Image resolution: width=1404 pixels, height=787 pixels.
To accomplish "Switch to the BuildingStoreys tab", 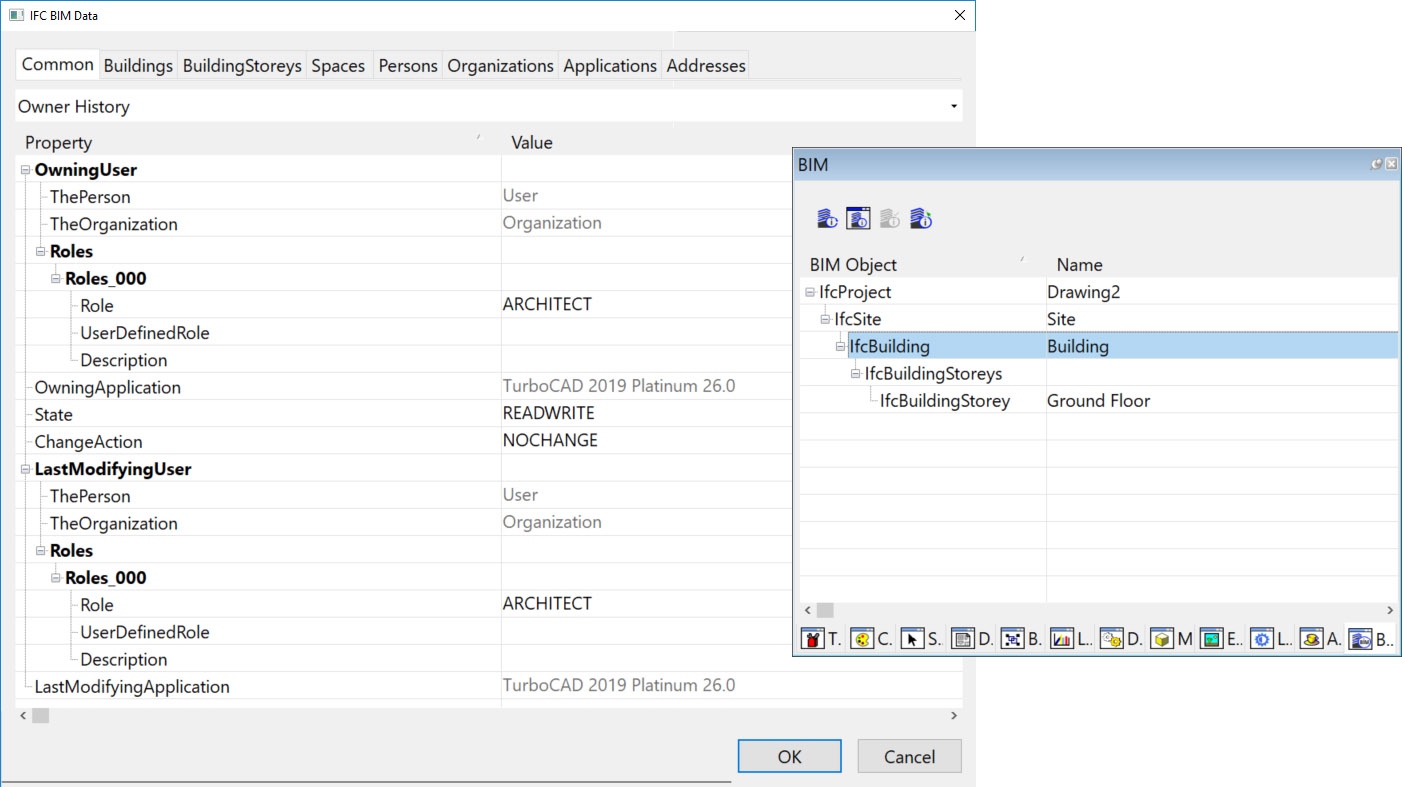I will click(242, 66).
